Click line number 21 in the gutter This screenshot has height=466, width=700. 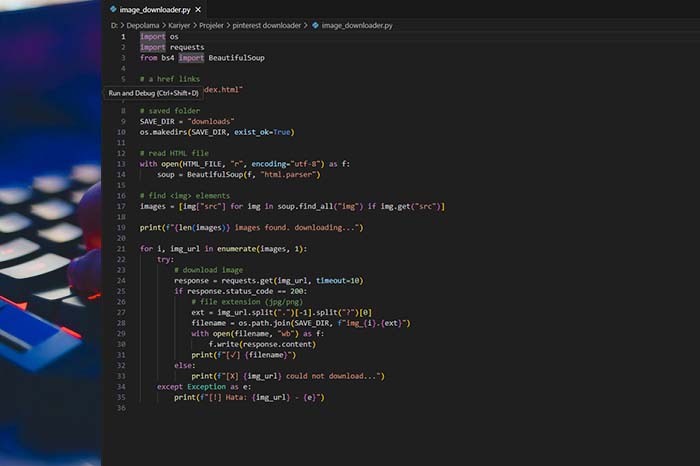(x=121, y=248)
